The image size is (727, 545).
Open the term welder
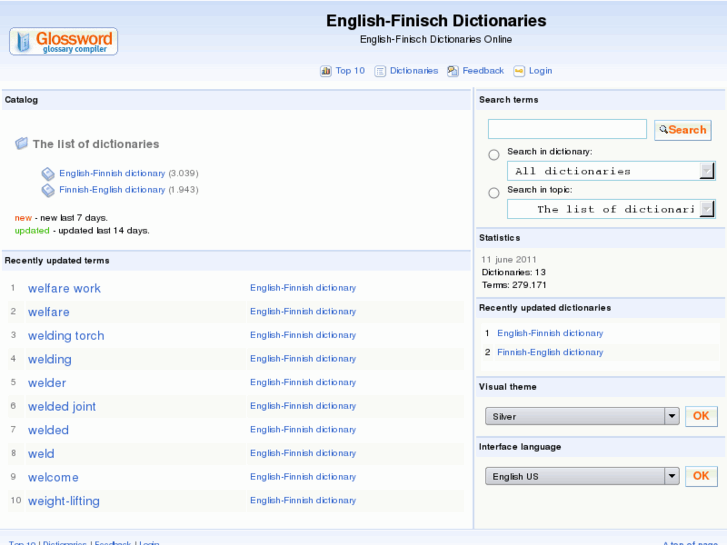pyautogui.click(x=47, y=383)
